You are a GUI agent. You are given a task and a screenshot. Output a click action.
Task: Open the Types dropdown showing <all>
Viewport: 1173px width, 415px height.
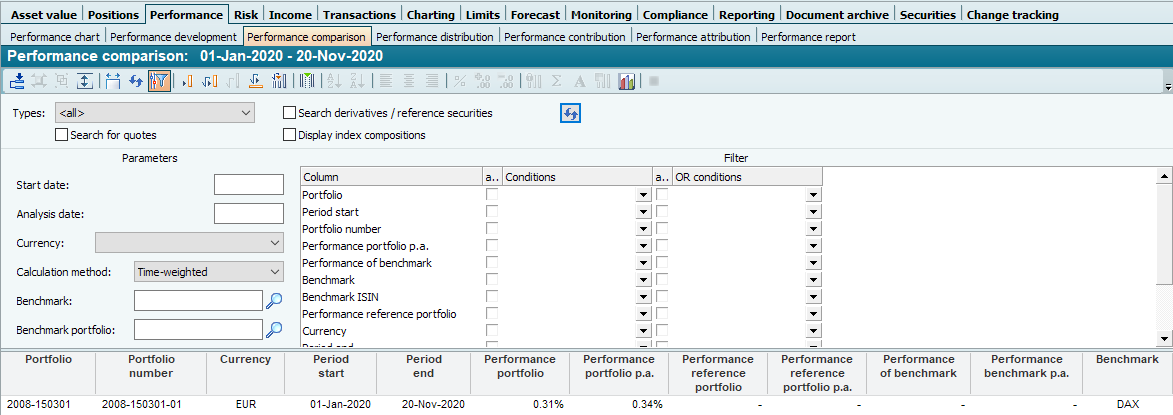pos(154,114)
